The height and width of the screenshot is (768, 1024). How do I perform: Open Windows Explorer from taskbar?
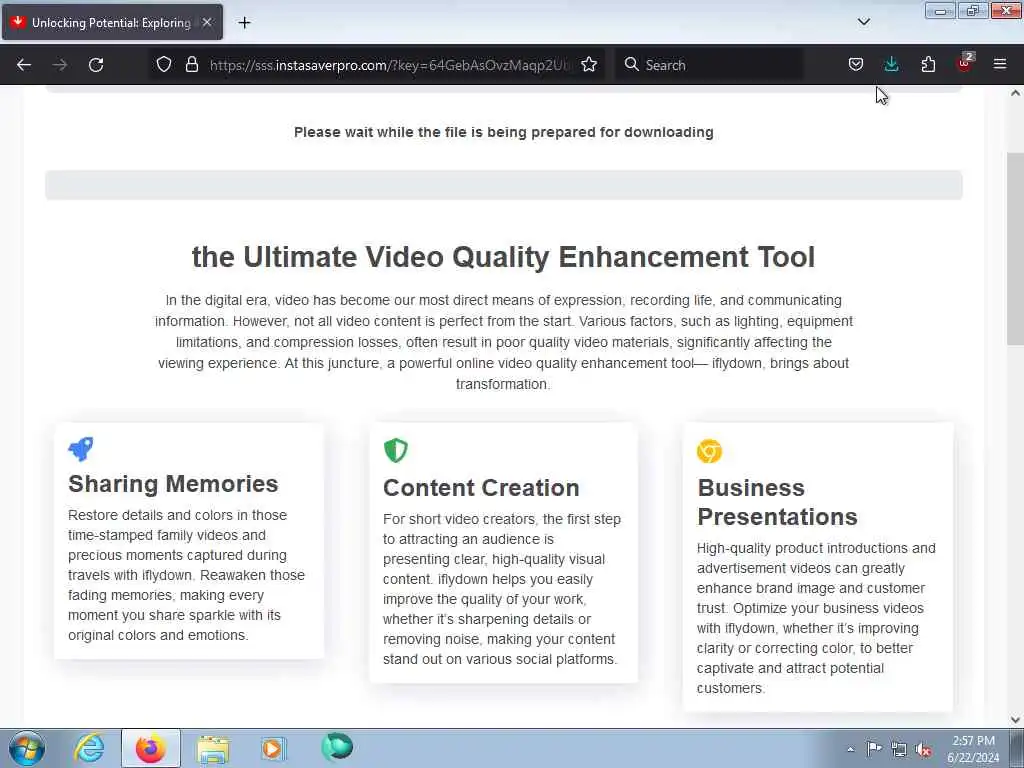(213, 748)
